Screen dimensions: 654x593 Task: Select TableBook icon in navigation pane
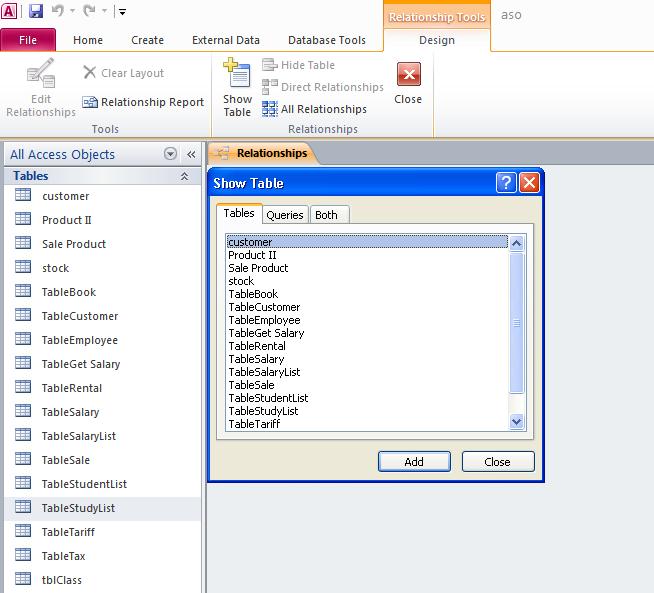pos(23,291)
